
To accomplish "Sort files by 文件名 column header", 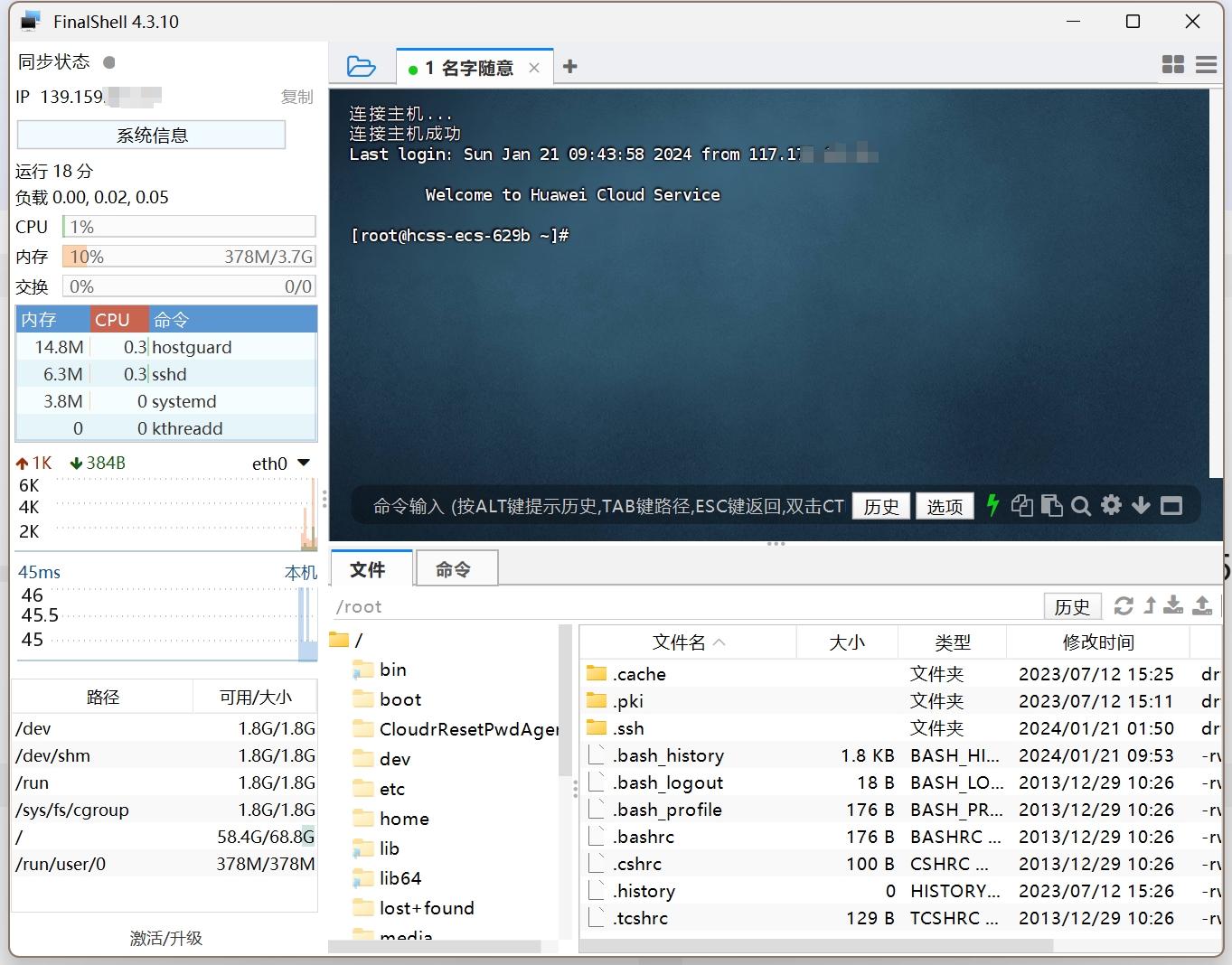I will click(688, 642).
